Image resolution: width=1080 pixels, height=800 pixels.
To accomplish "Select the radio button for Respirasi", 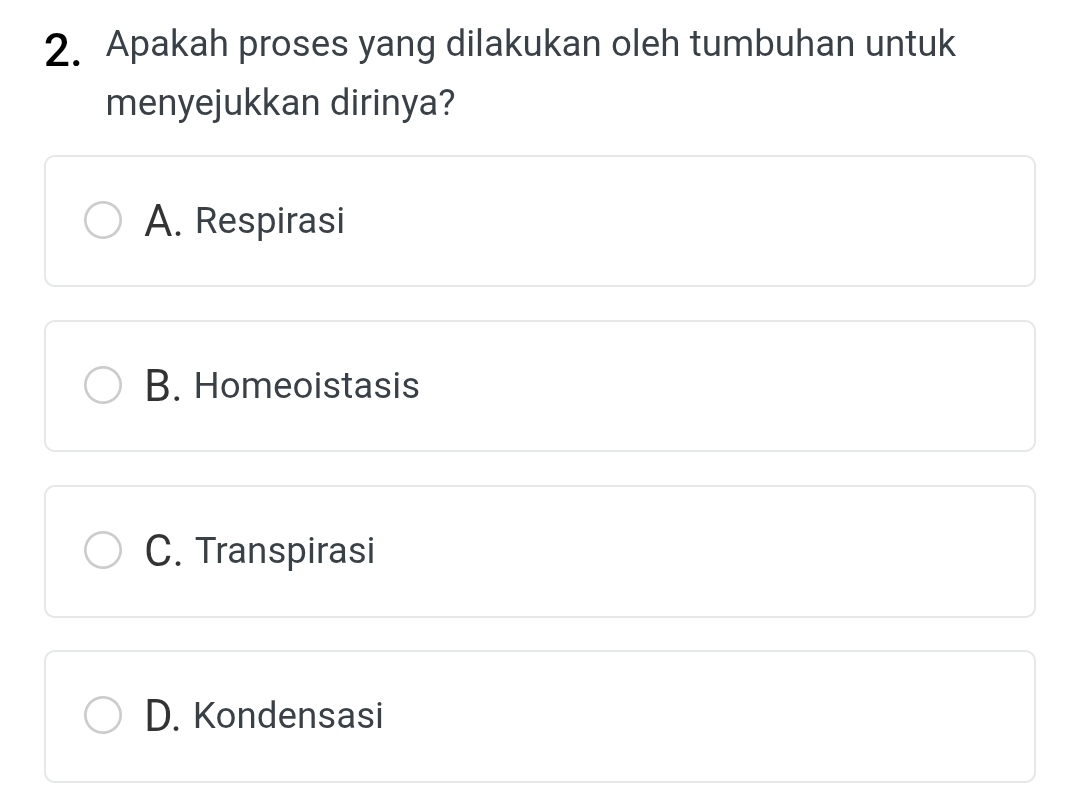I will coord(102,221).
